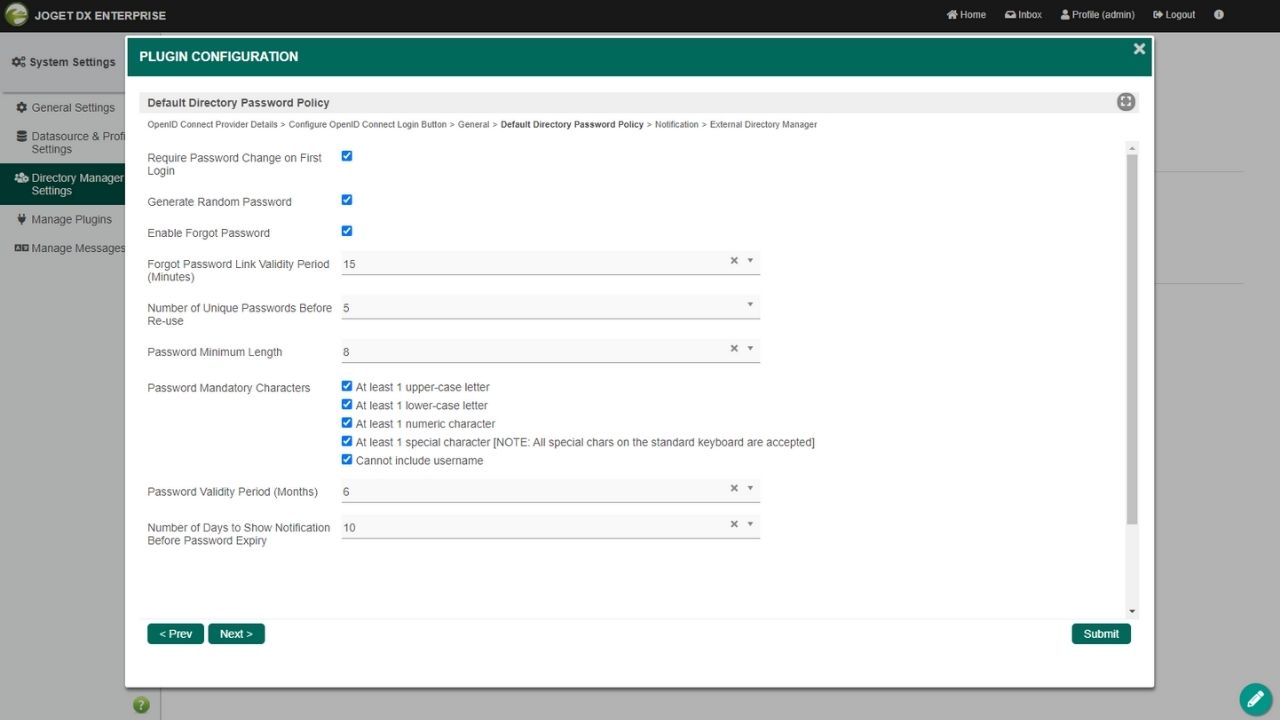The width and height of the screenshot is (1280, 720).
Task: Expand Password Minimum Length dropdown arrow
Action: point(750,348)
